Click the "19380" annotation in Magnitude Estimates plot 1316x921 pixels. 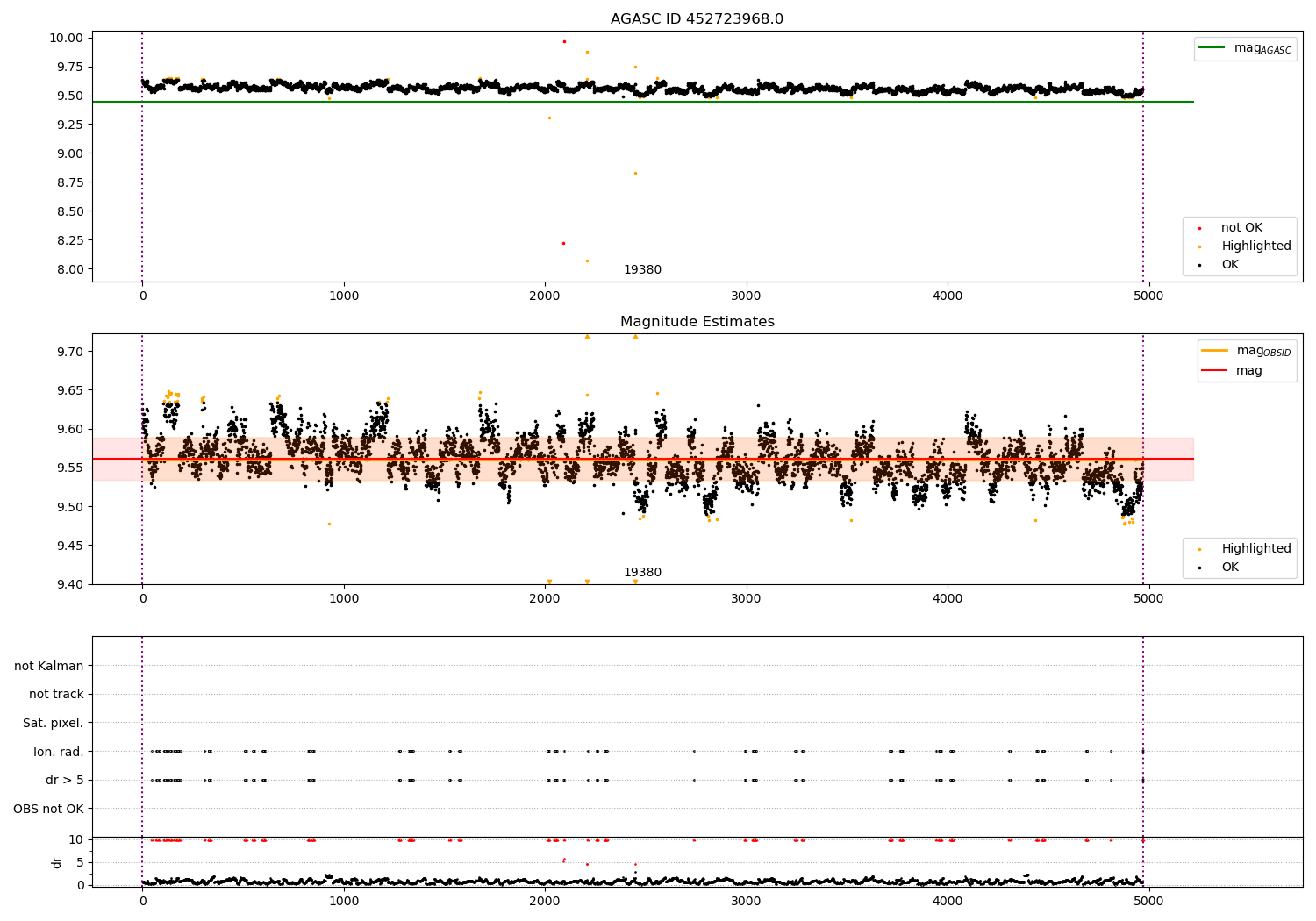point(642,573)
